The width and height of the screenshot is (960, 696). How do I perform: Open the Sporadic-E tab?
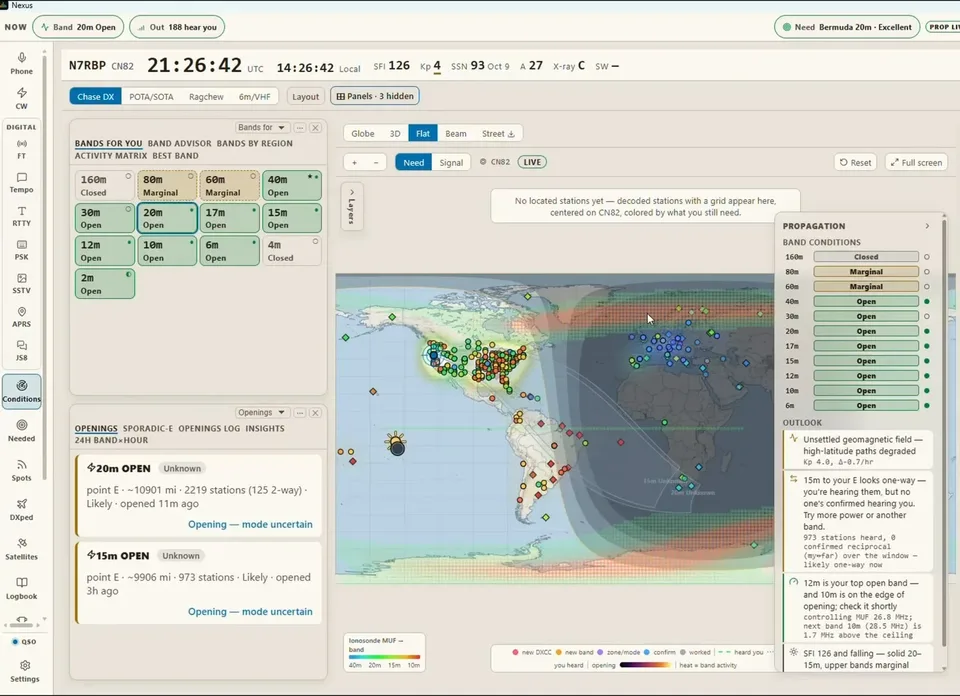(148, 428)
